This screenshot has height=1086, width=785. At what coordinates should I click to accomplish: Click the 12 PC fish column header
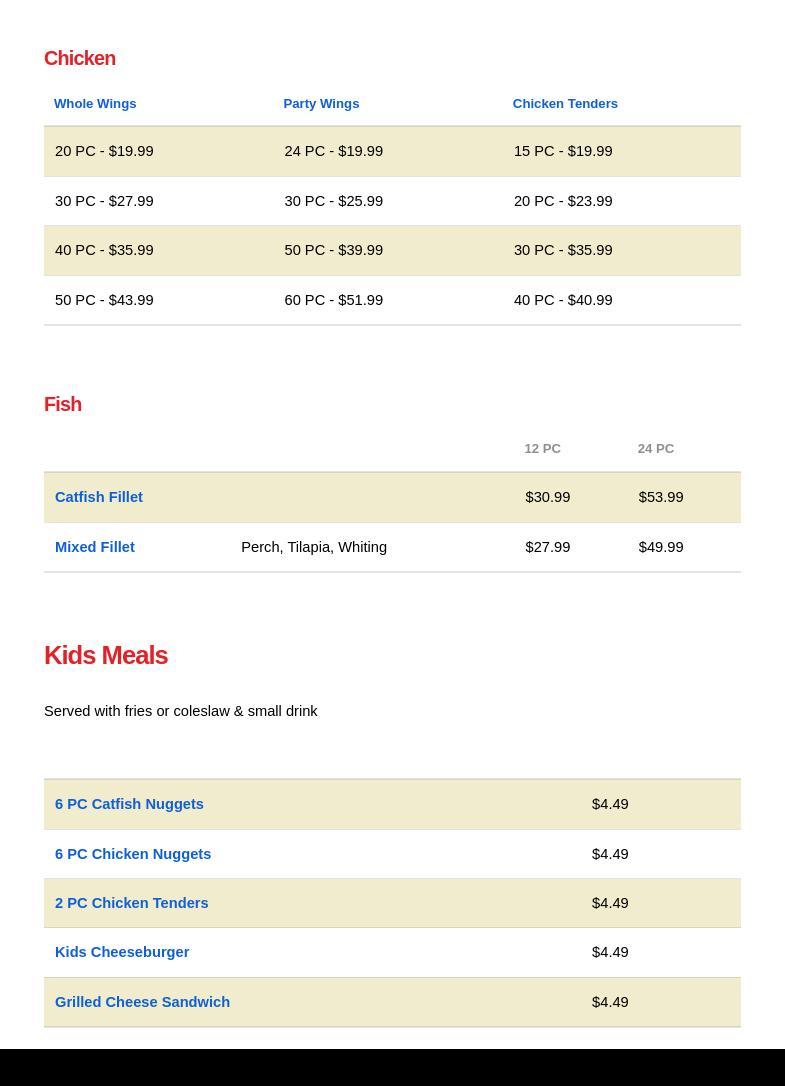[542, 449]
